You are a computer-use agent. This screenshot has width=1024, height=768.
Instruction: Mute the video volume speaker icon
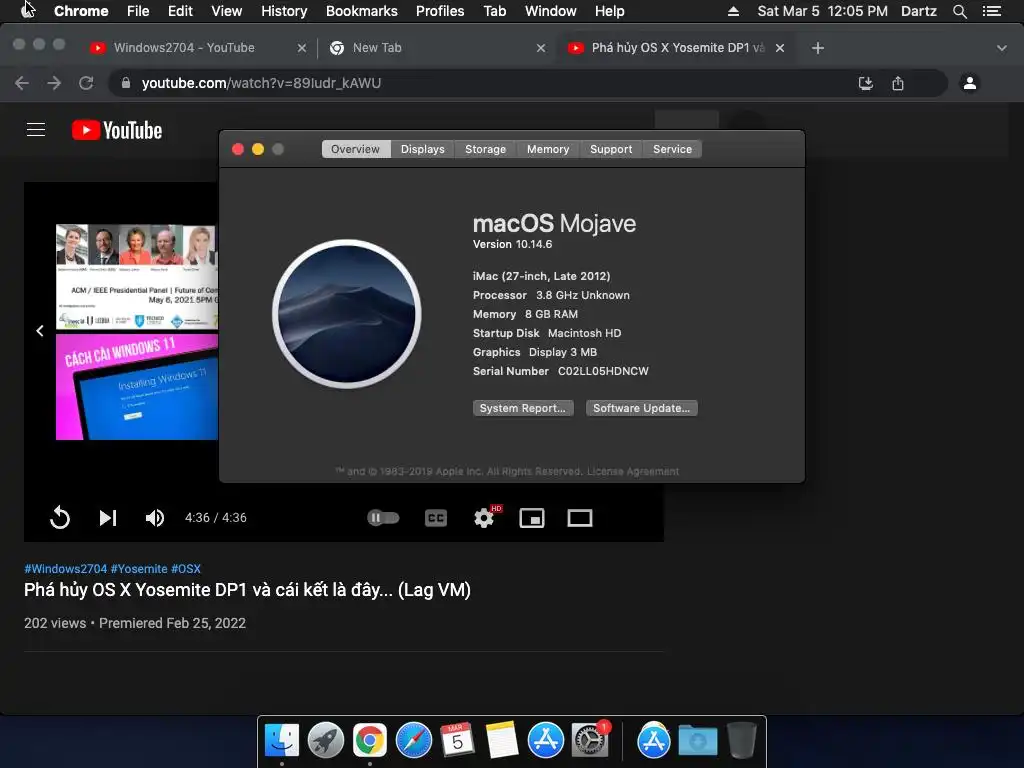(x=155, y=518)
